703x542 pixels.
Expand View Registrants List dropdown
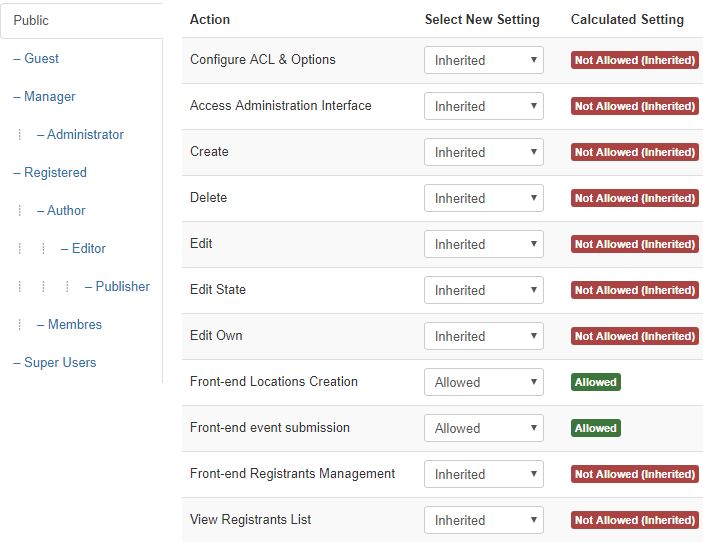[x=484, y=520]
